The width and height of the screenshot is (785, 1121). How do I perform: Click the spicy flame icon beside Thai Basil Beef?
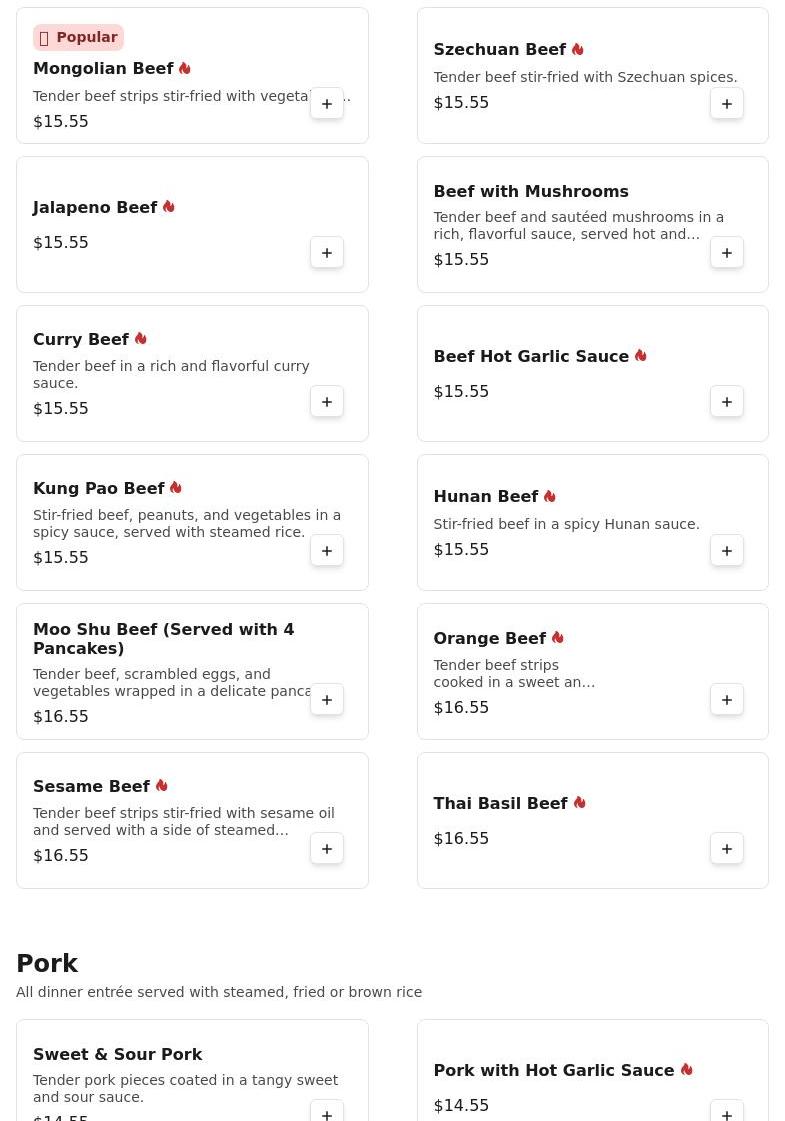[580, 803]
